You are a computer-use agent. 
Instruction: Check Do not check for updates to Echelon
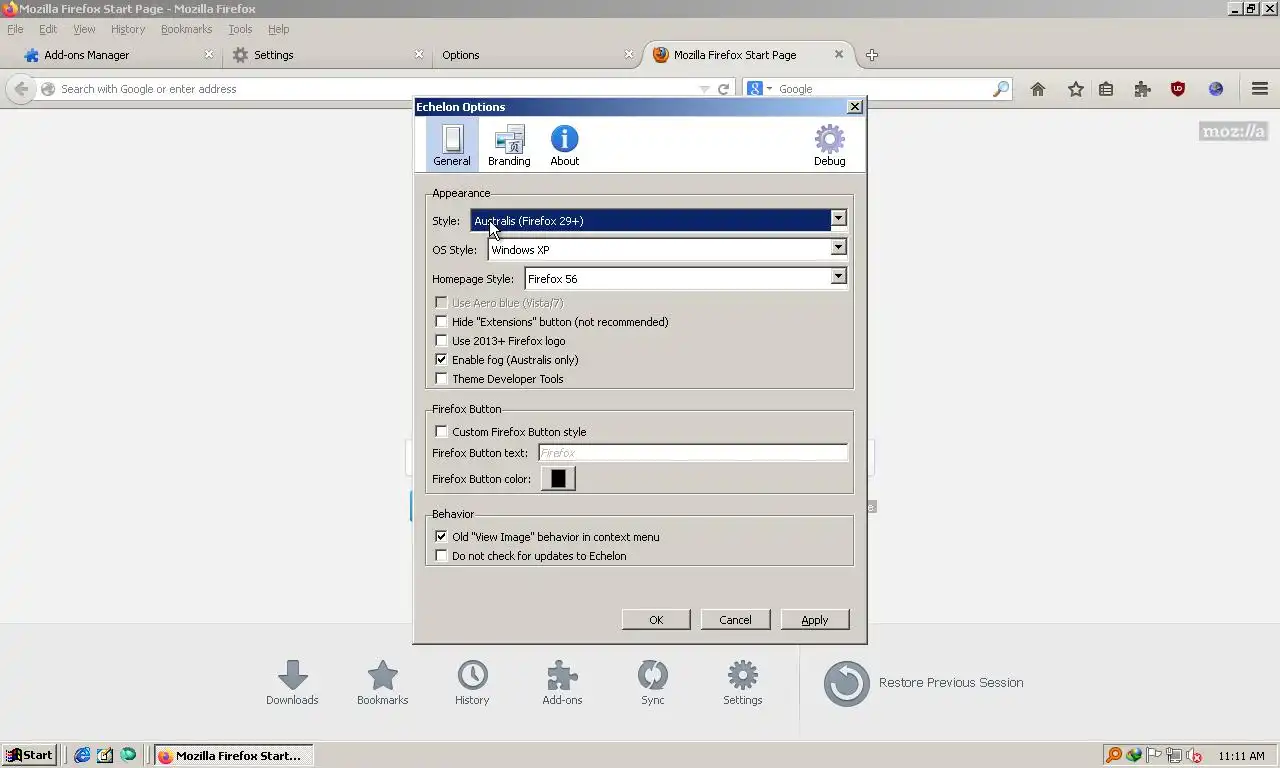pyautogui.click(x=441, y=556)
